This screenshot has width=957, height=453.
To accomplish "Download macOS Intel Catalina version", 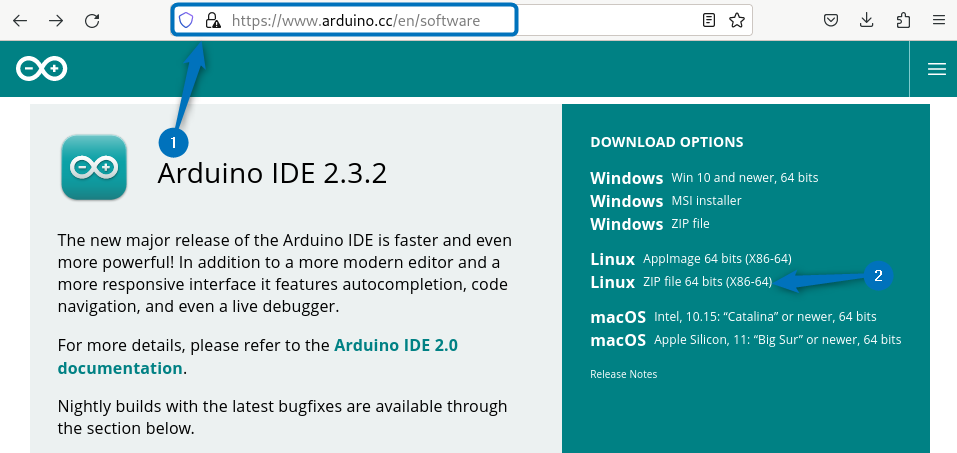I will pos(733,317).
